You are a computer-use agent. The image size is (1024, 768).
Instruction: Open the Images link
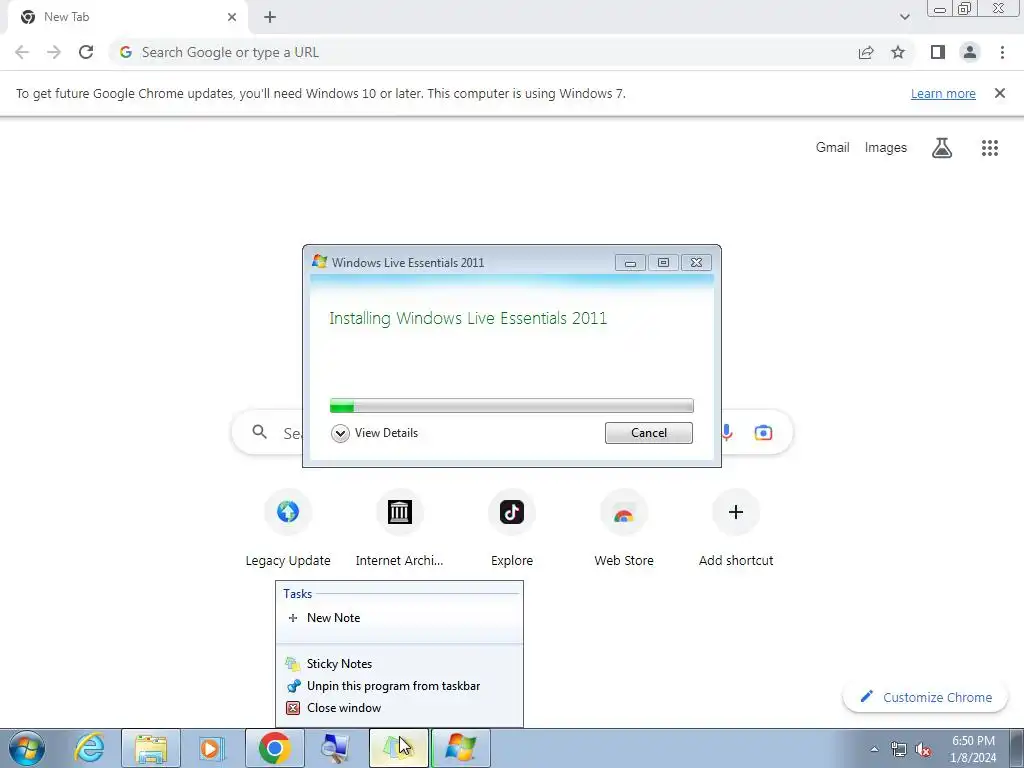[x=886, y=148]
